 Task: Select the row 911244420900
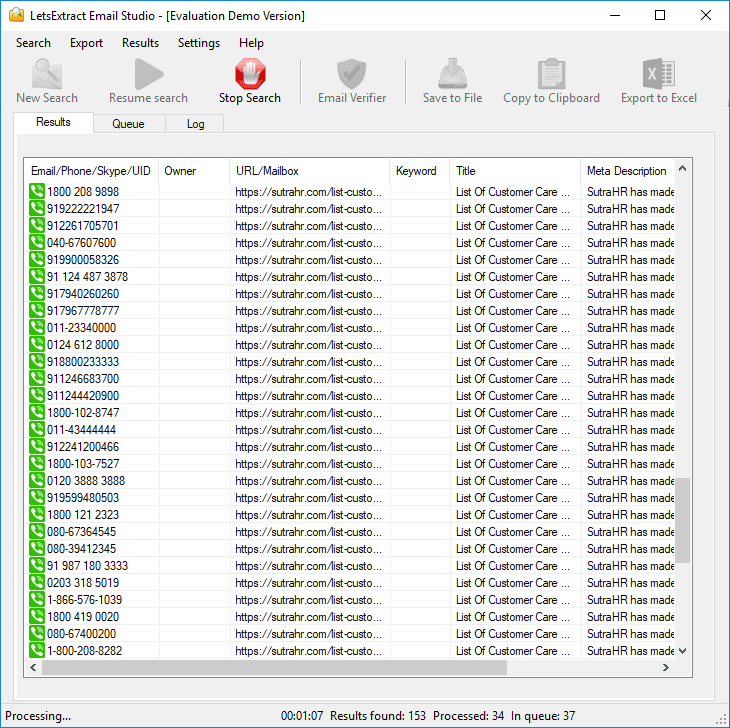[x=351, y=396]
